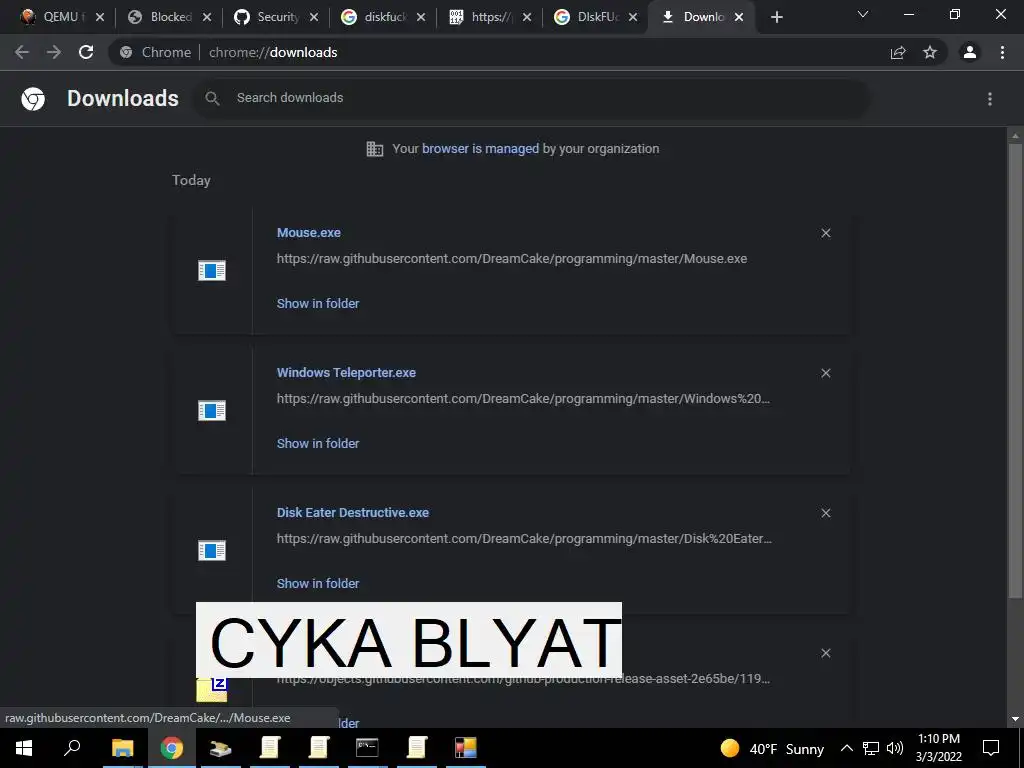Click the Mouse.exe source URL

[512, 259]
